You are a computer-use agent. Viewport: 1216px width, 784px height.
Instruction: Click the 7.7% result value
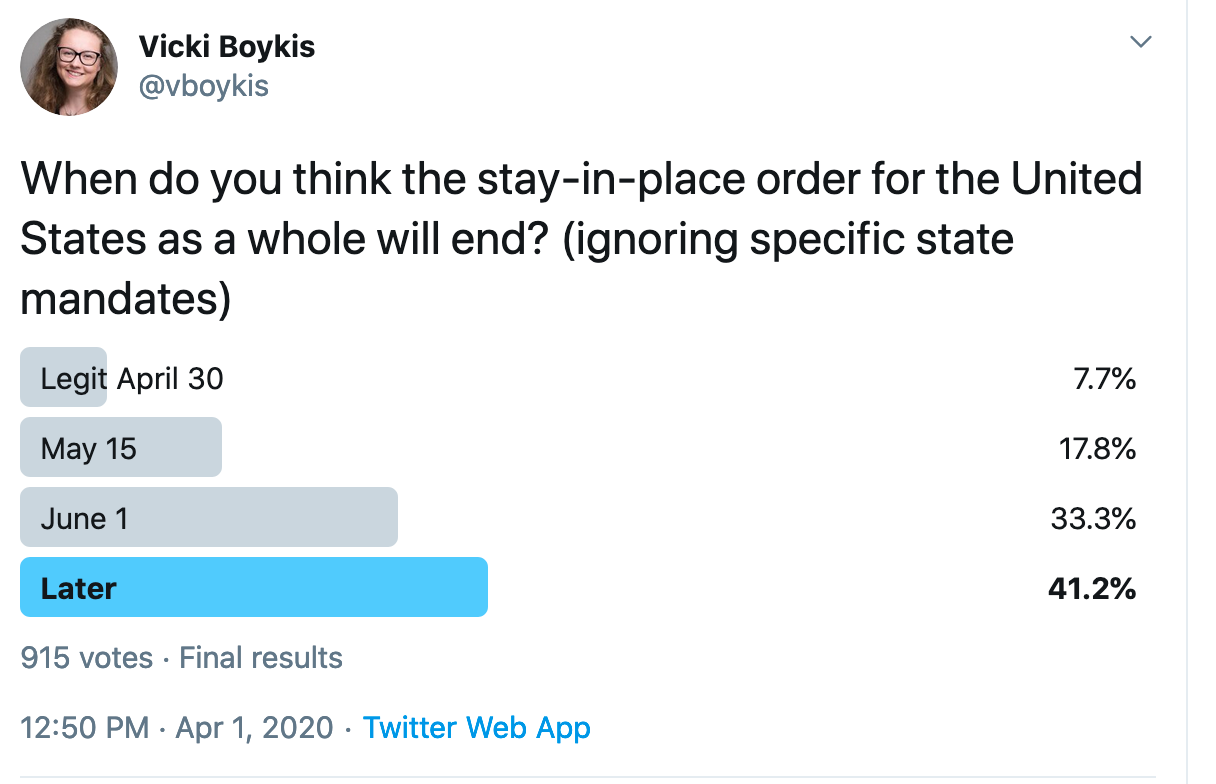pyautogui.click(x=1103, y=379)
